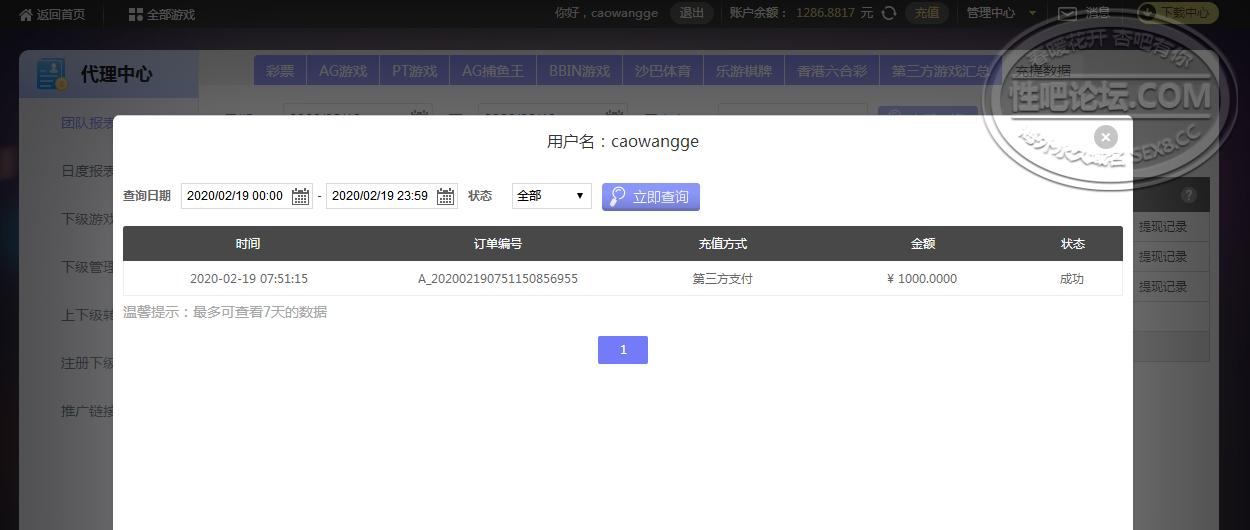
Task: Click the end date field 2020/02/19 23:59
Action: point(392,196)
